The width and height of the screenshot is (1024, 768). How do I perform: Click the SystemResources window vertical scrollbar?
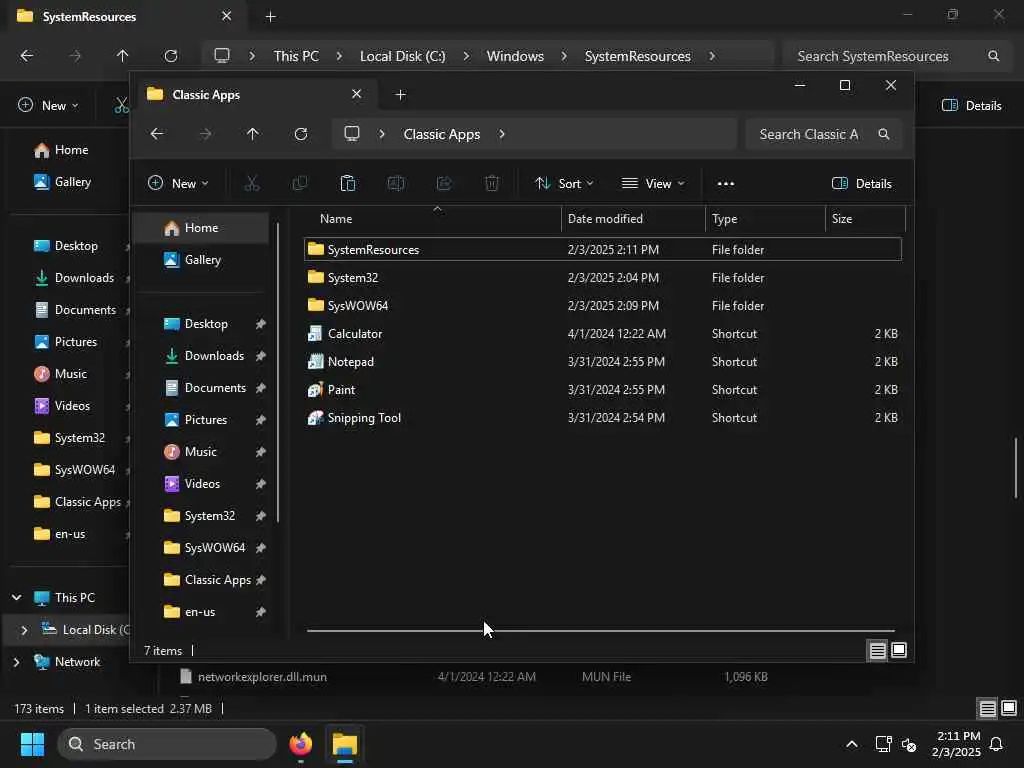click(x=1016, y=468)
